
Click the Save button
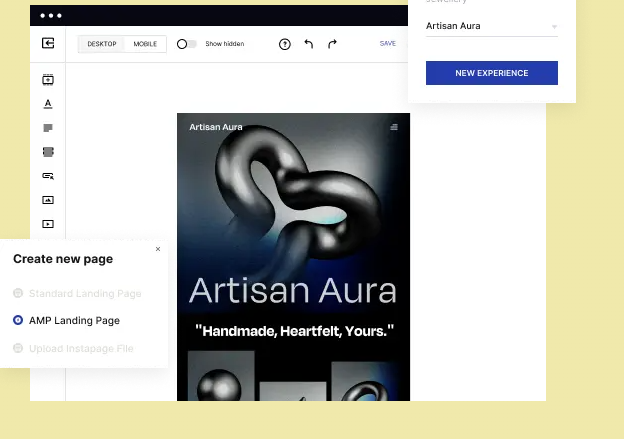click(x=388, y=43)
